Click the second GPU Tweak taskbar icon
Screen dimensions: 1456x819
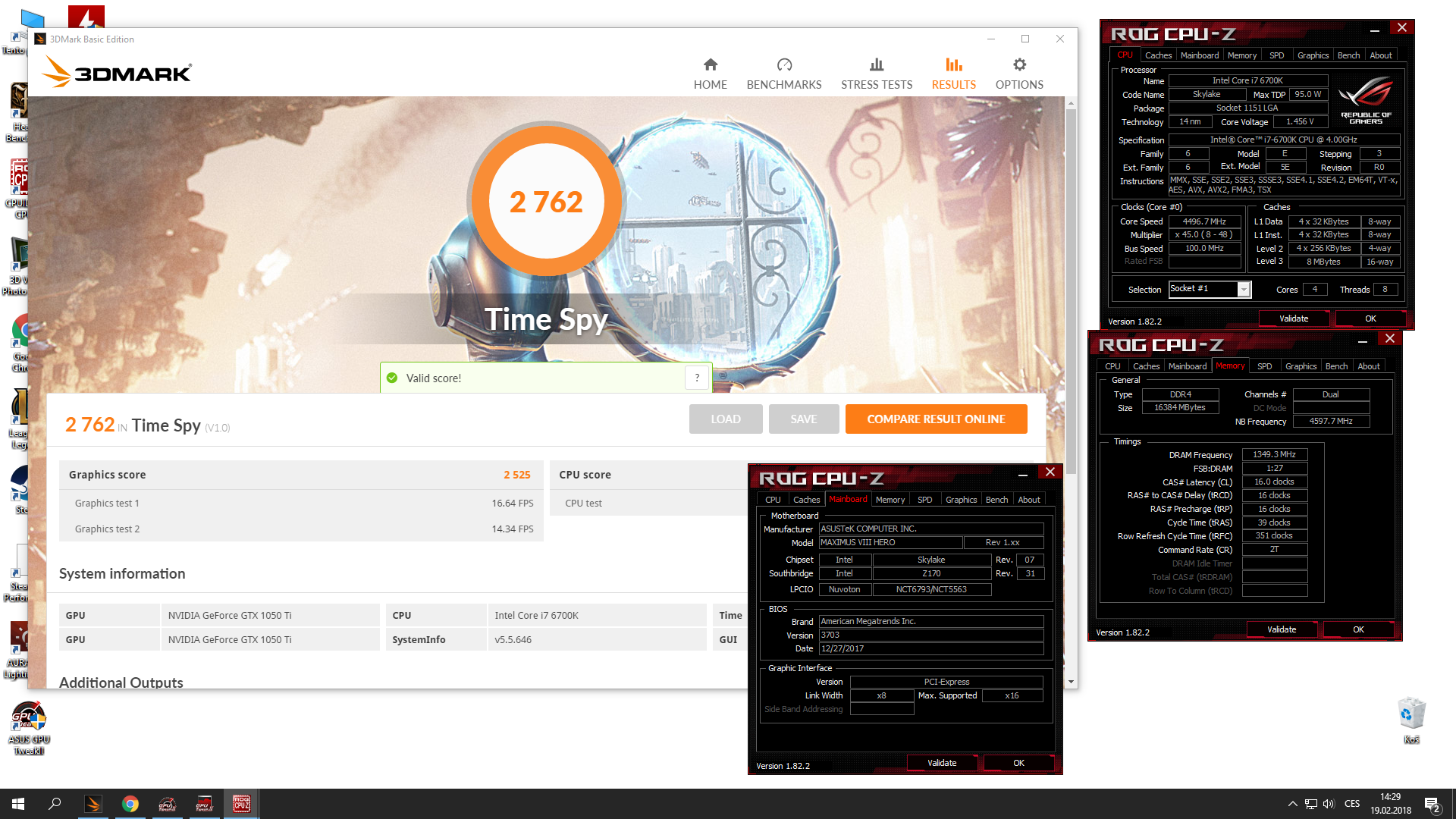[204, 804]
